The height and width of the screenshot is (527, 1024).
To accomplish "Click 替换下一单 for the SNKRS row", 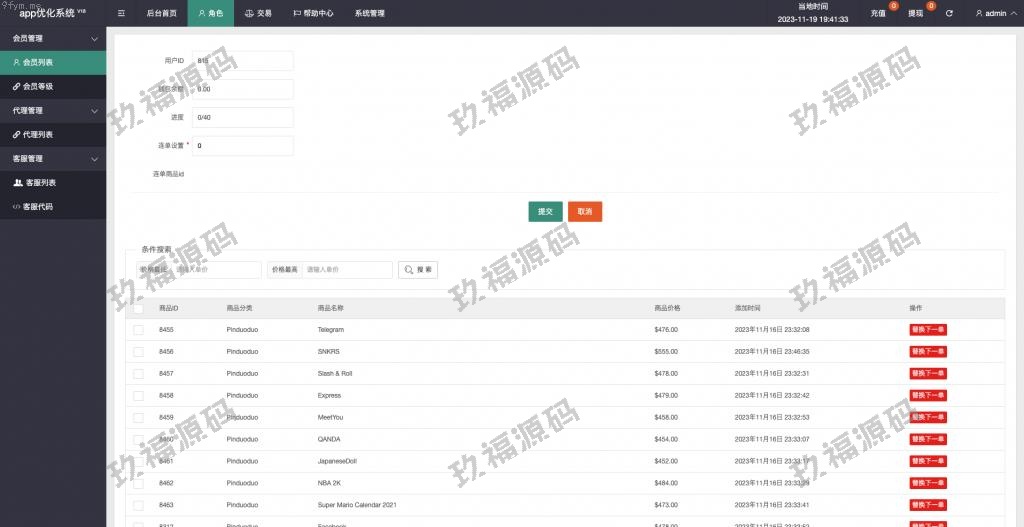I will point(927,351).
